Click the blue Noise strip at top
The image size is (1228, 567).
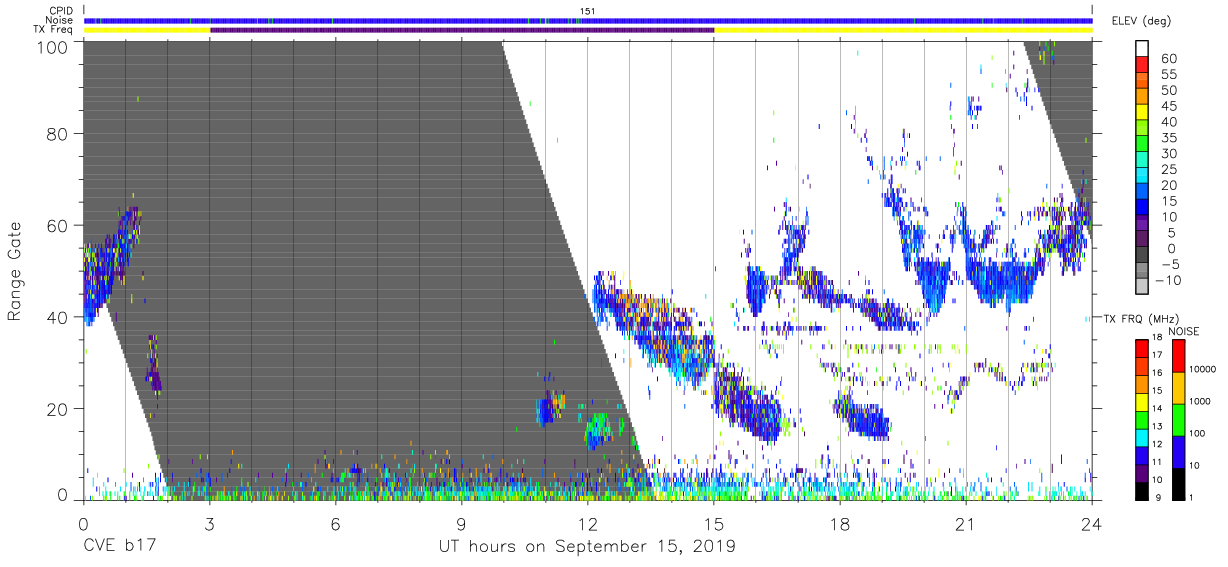(588, 20)
